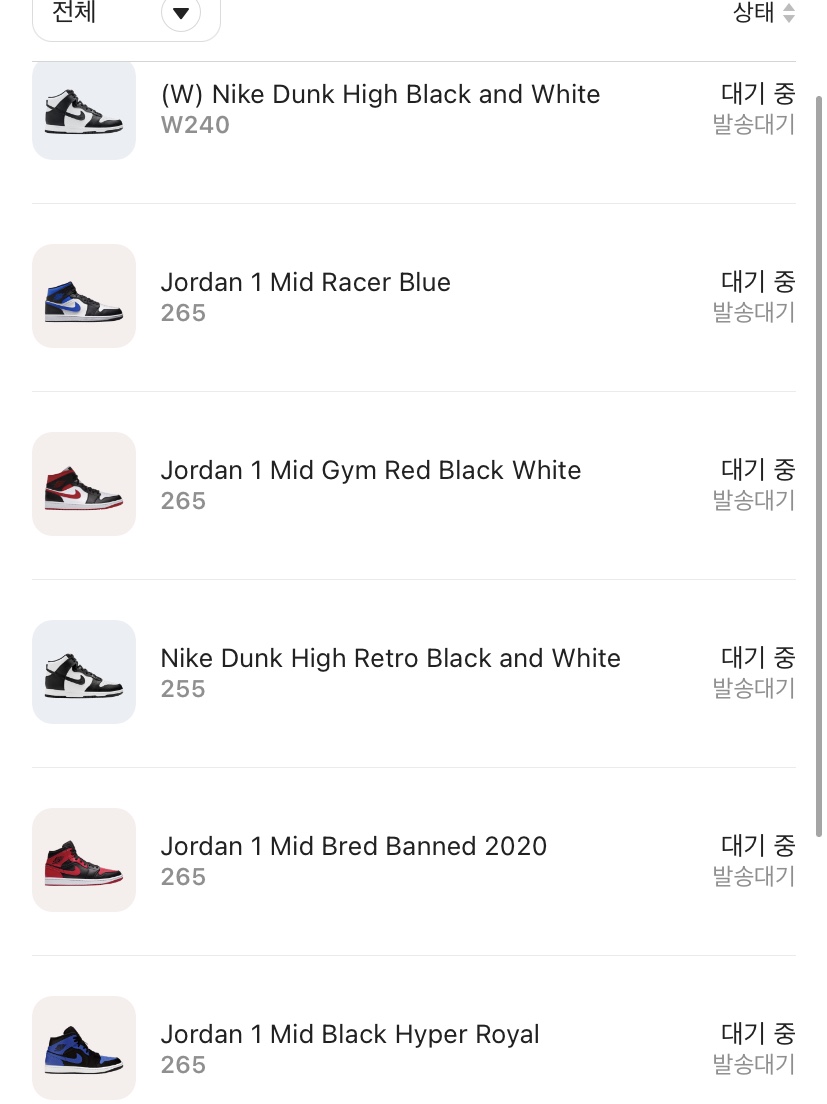Select Jordan 1 Mid Black Hyper Royal title
827x1104 pixels.
tap(350, 1034)
